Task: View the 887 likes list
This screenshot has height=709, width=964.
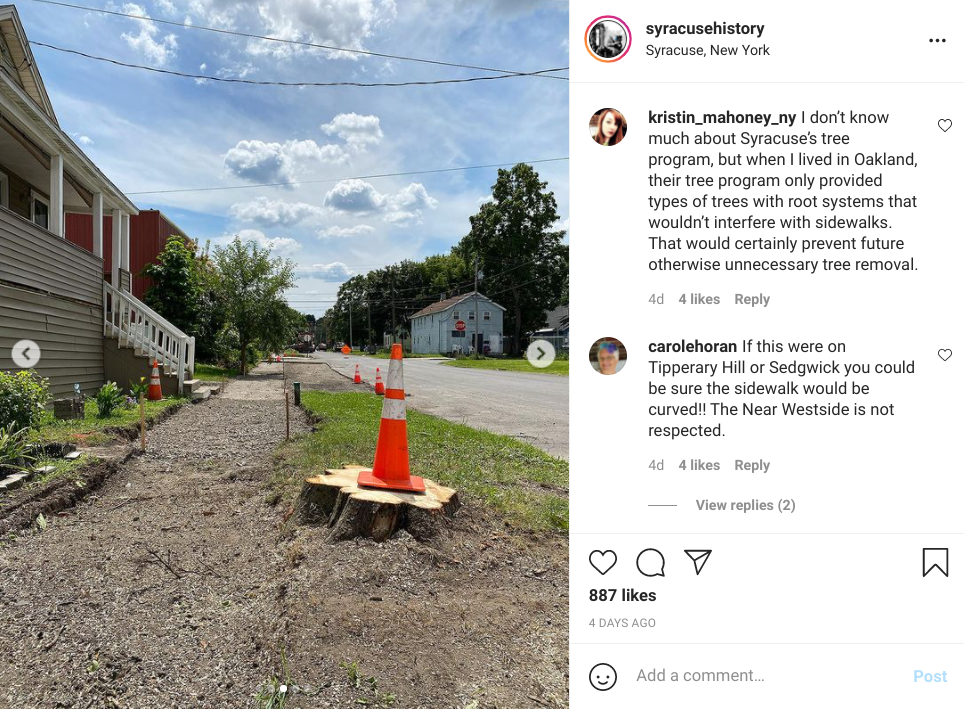Action: click(x=622, y=595)
